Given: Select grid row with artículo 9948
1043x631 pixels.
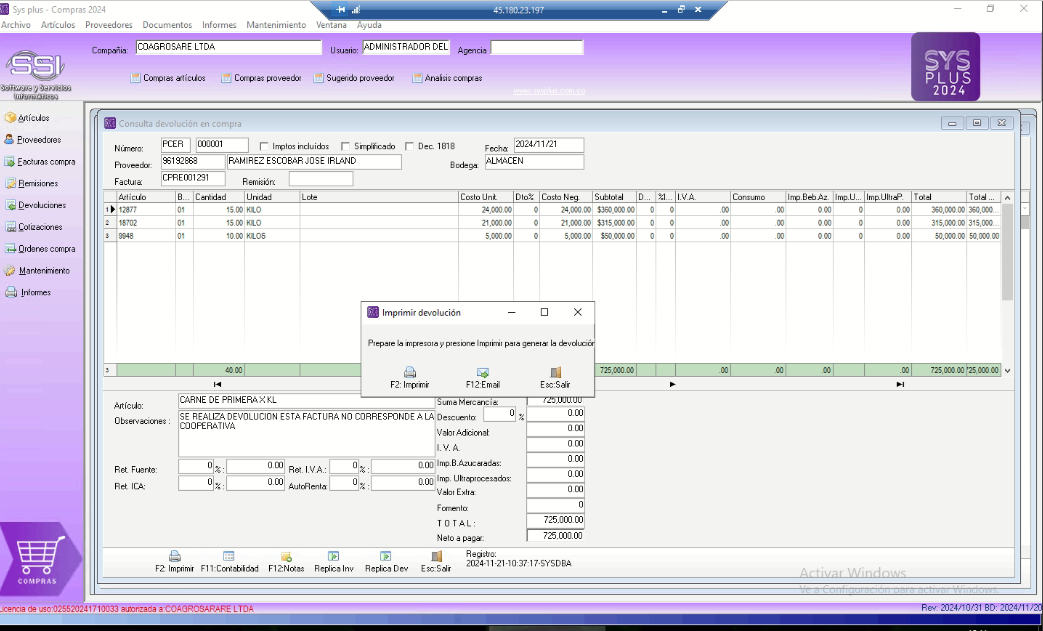Looking at the screenshot, I should pos(552,236).
